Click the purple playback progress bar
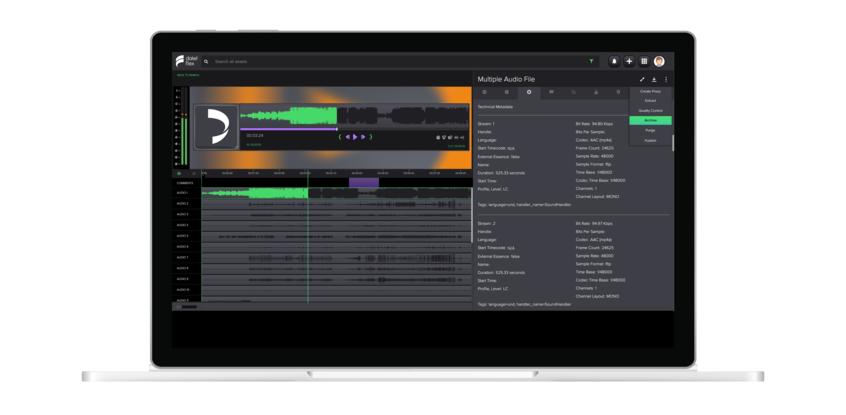This screenshot has height=415, width=846. [289, 129]
